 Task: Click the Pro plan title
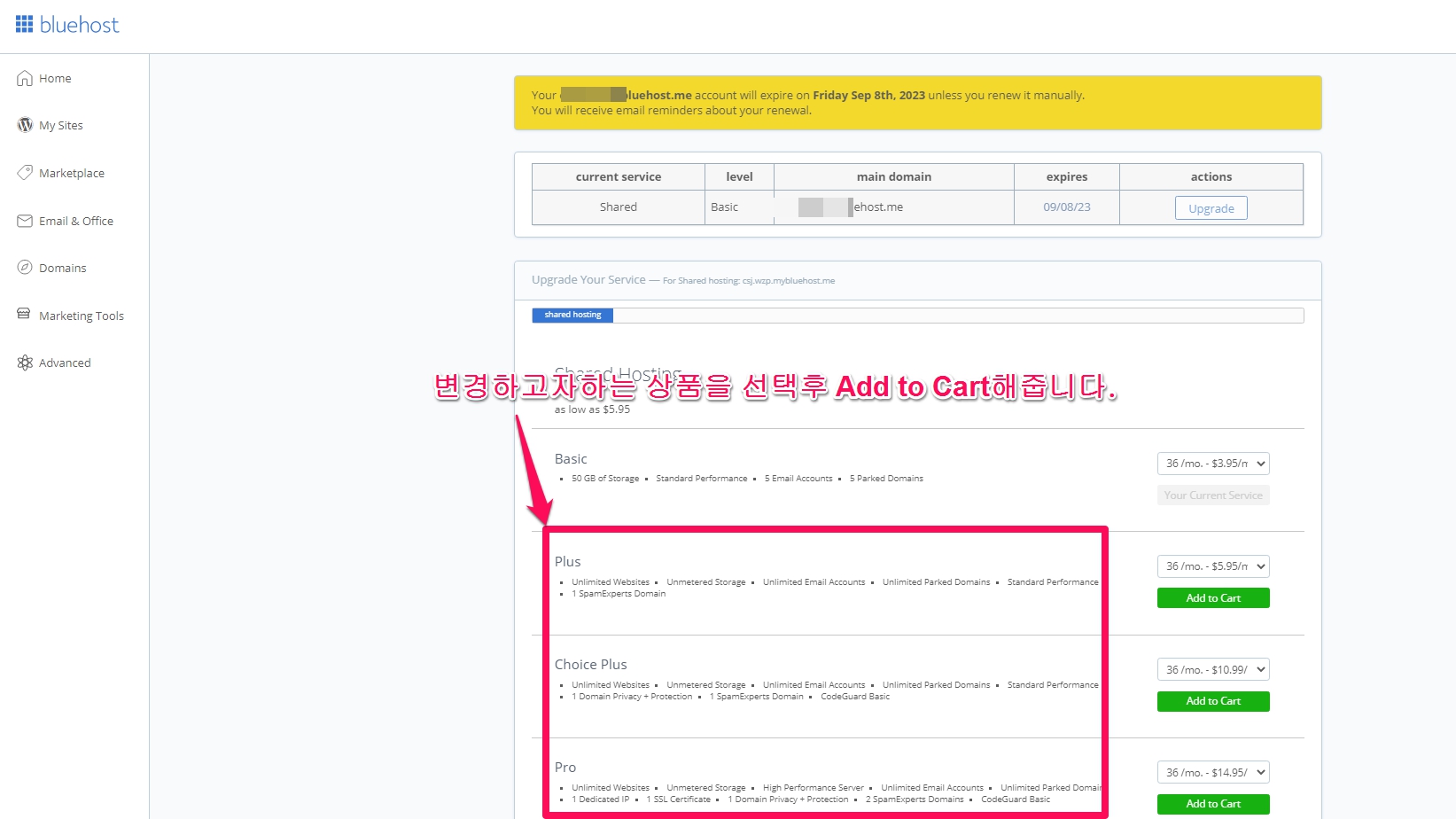pyautogui.click(x=565, y=768)
